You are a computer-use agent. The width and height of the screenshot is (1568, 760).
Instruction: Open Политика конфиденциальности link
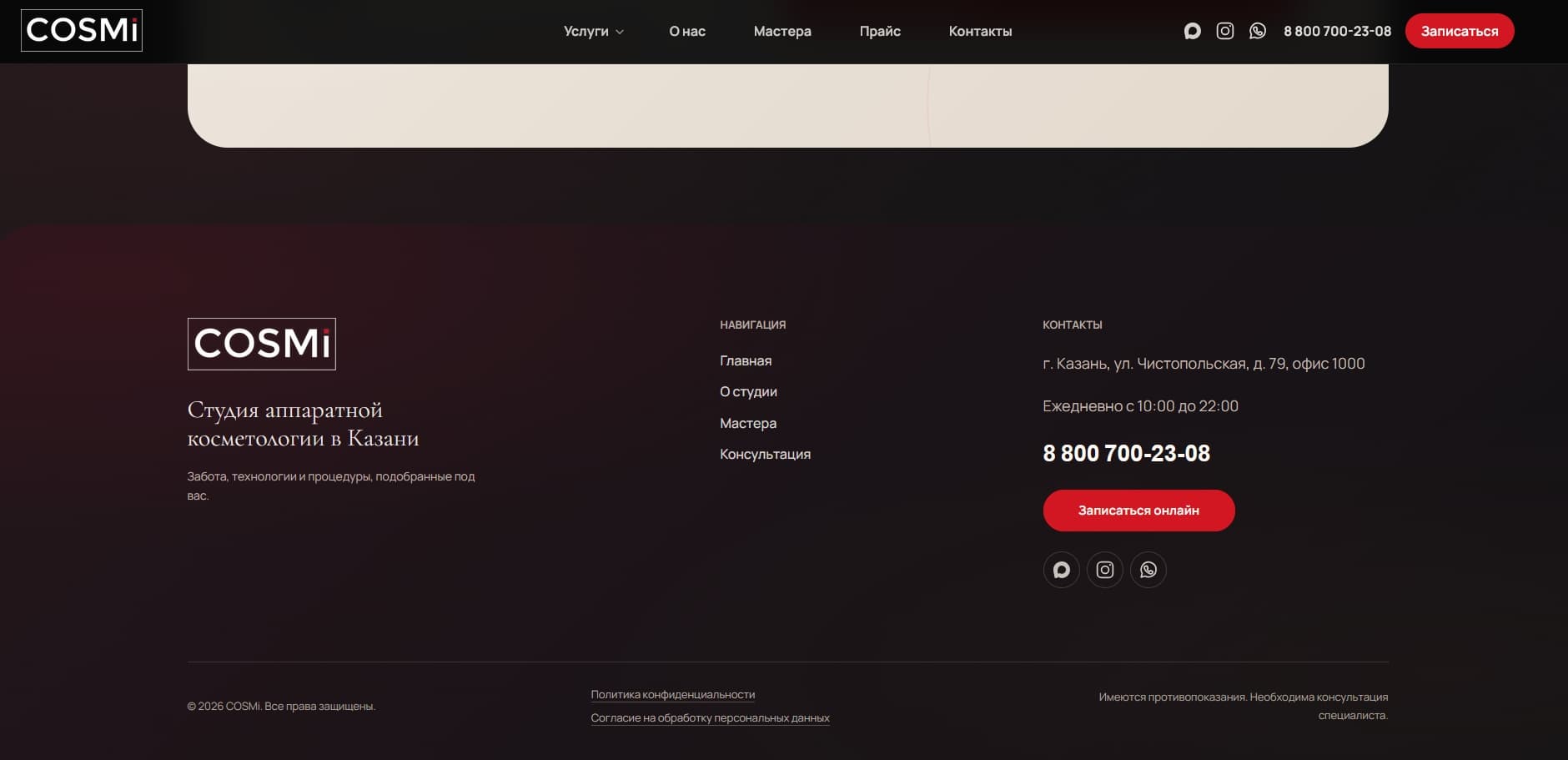tap(673, 694)
